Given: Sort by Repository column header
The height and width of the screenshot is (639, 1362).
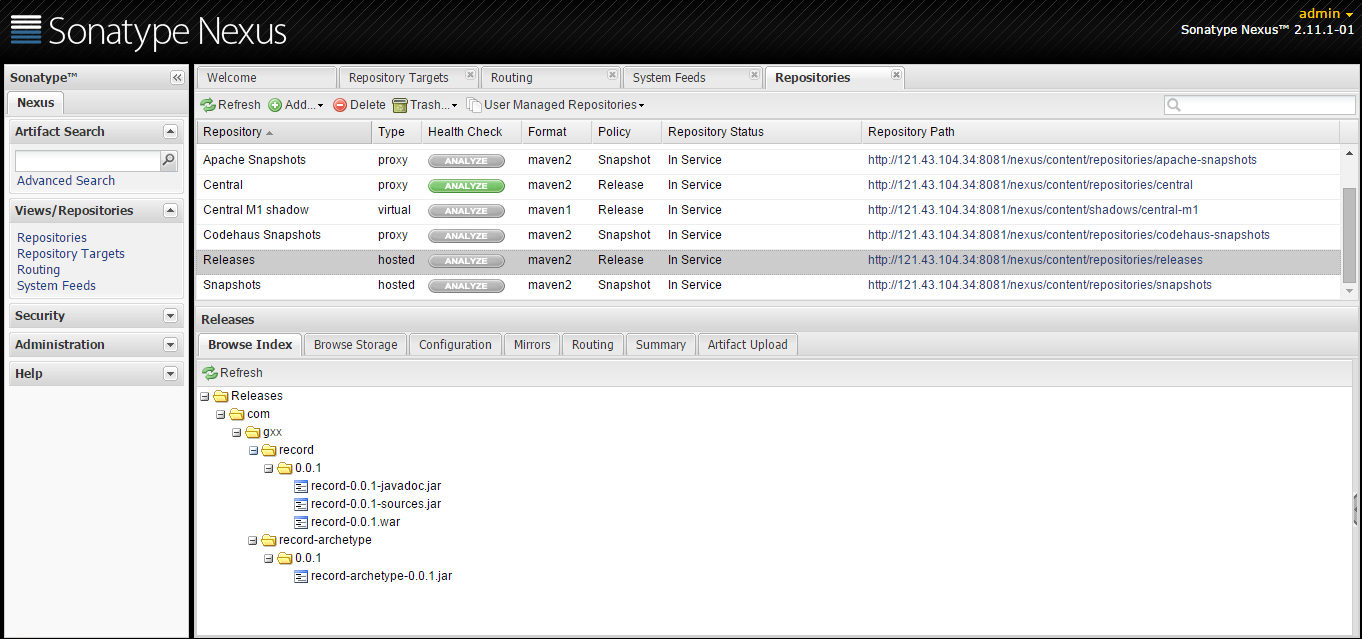Looking at the screenshot, I should click(284, 132).
